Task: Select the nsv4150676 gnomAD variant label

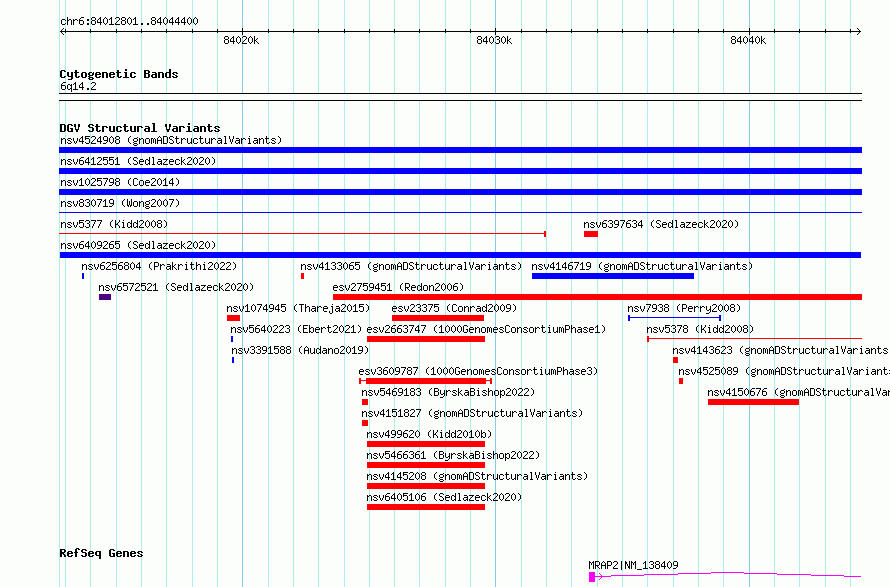Action: 798,392
